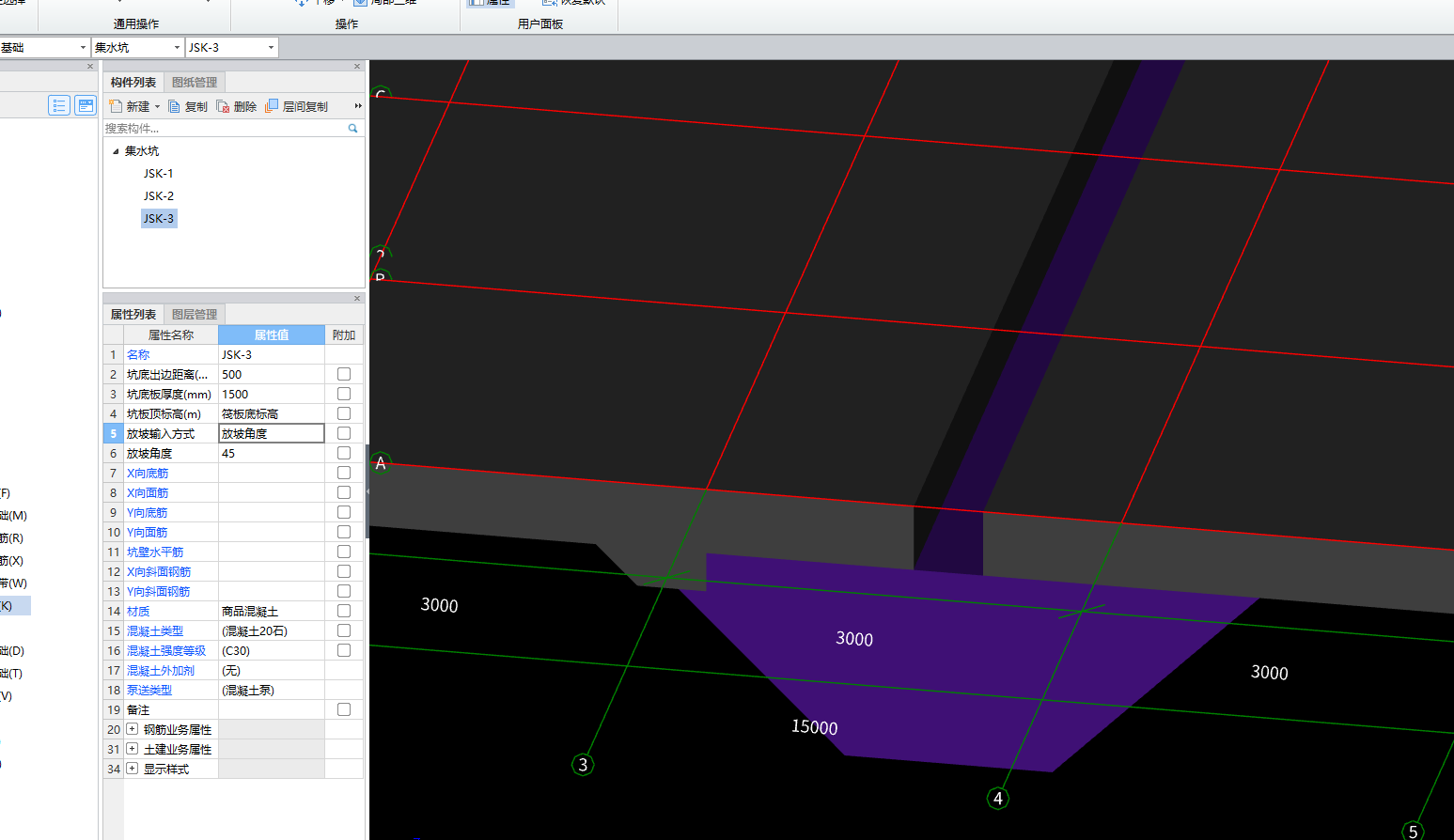Open the 基础 category dropdown
This screenshot has height=840, width=1454.
(83, 47)
